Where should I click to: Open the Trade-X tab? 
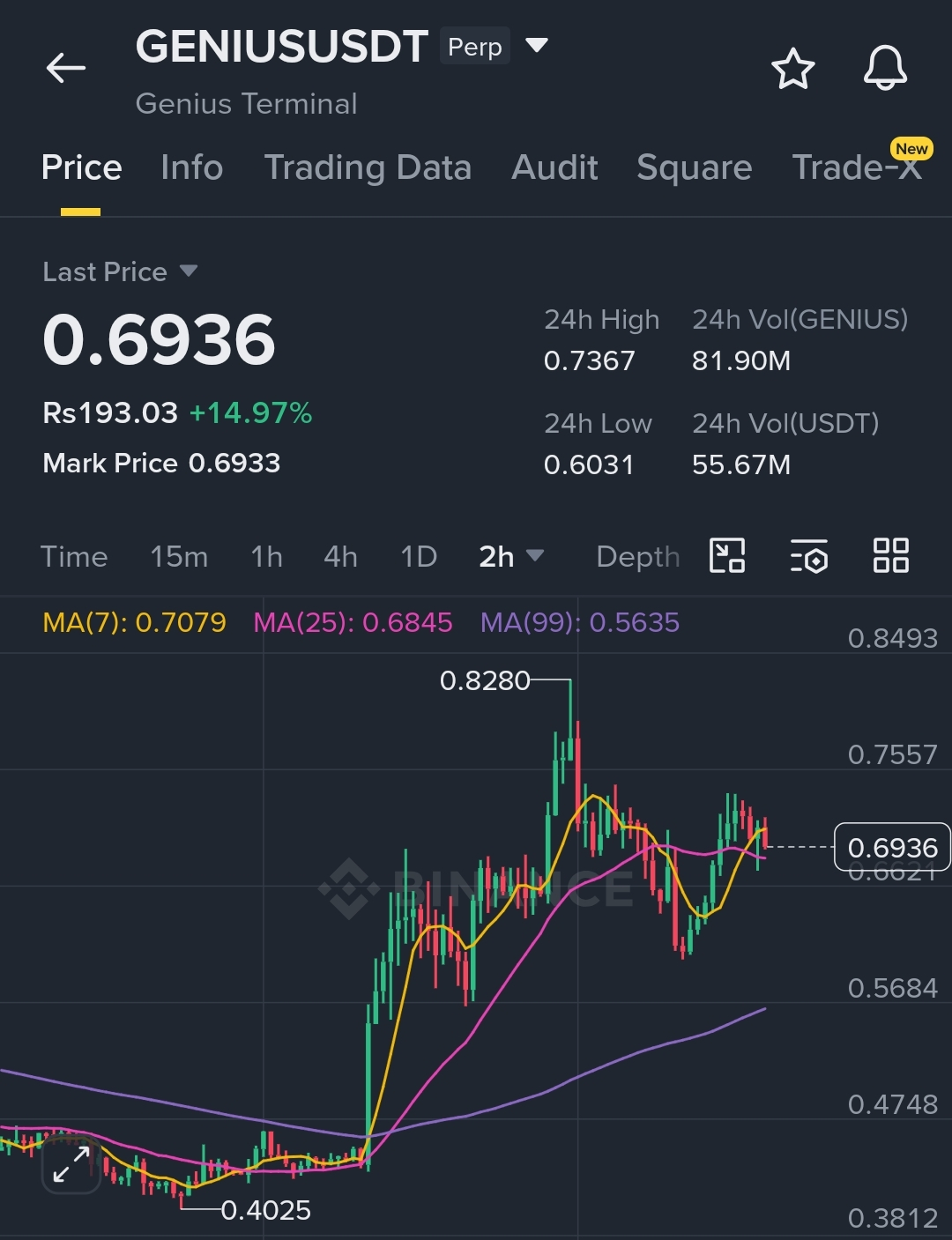coord(857,167)
